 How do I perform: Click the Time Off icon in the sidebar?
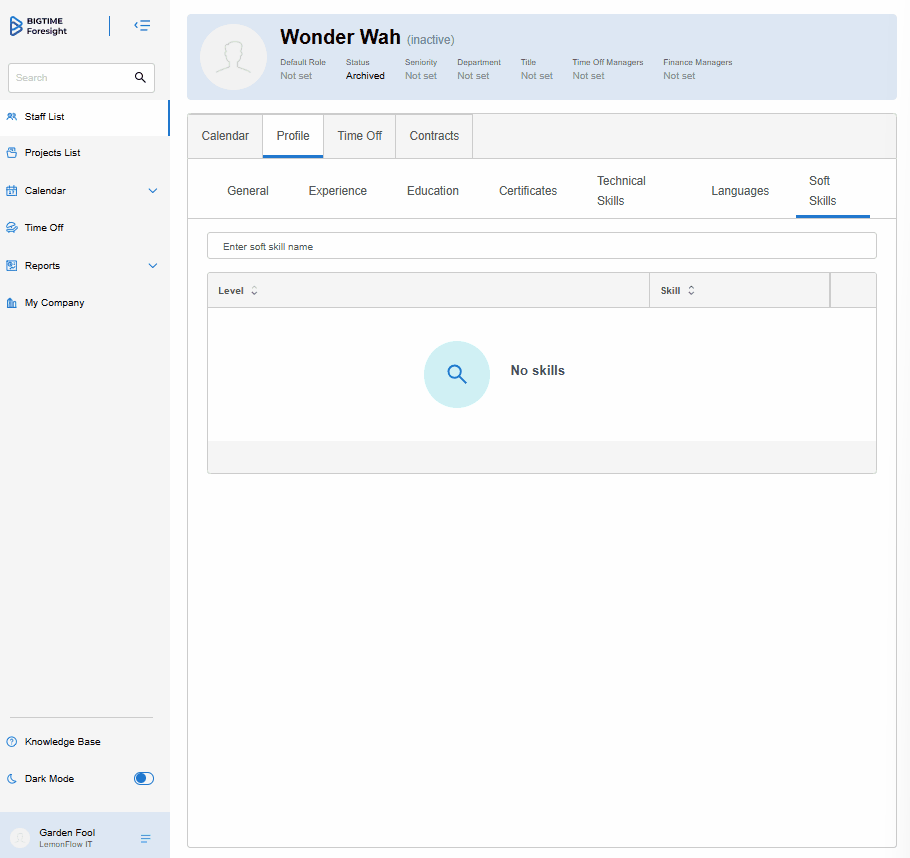click(12, 228)
